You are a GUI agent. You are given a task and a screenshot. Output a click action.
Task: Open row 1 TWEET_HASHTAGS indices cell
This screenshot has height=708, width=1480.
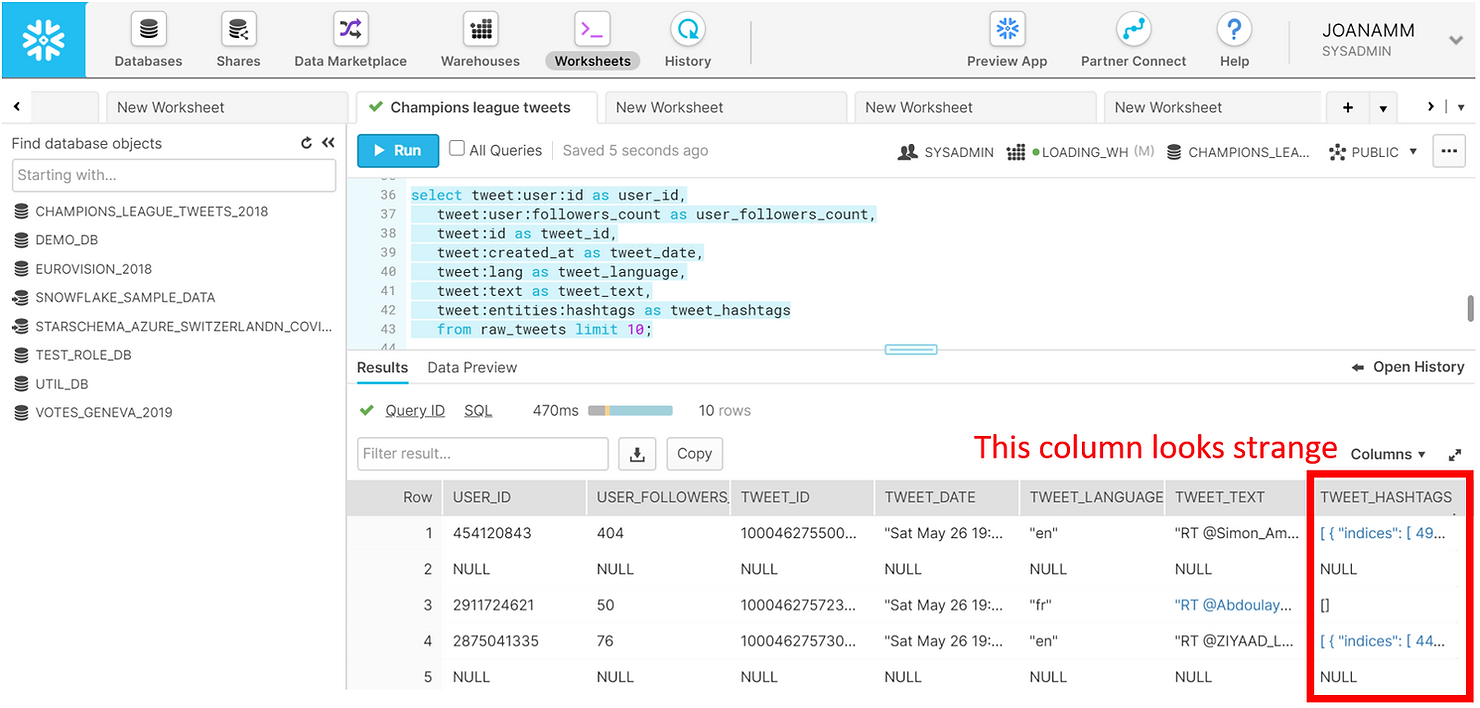tap(1383, 533)
